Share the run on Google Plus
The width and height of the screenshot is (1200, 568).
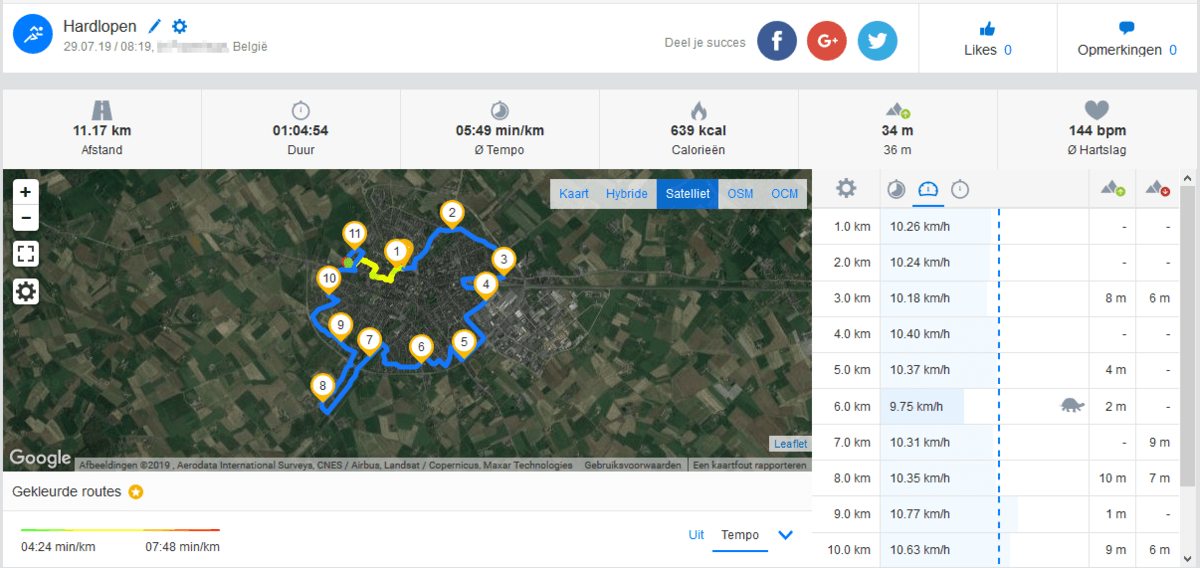827,41
